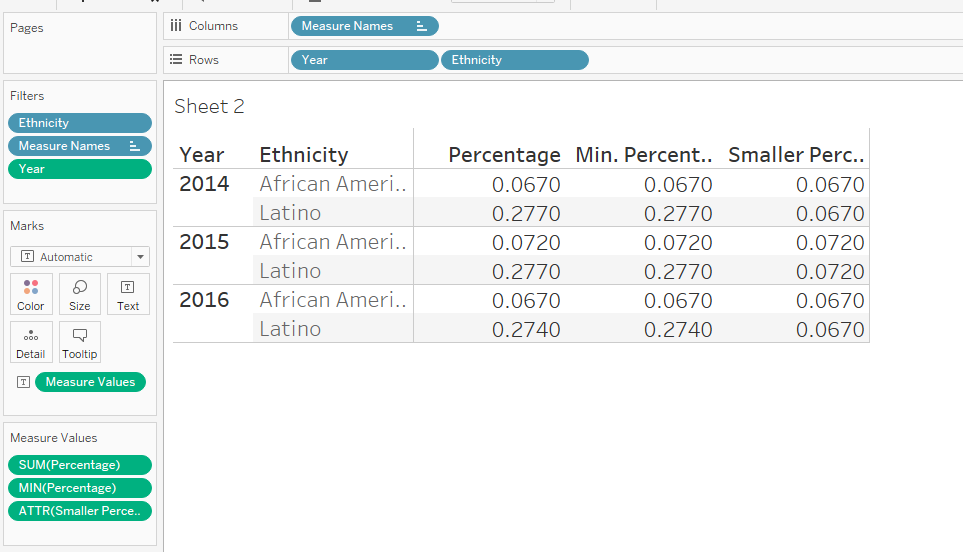Viewport: 963px width, 552px height.
Task: Open the Tooltip editor button
Action: coord(80,342)
